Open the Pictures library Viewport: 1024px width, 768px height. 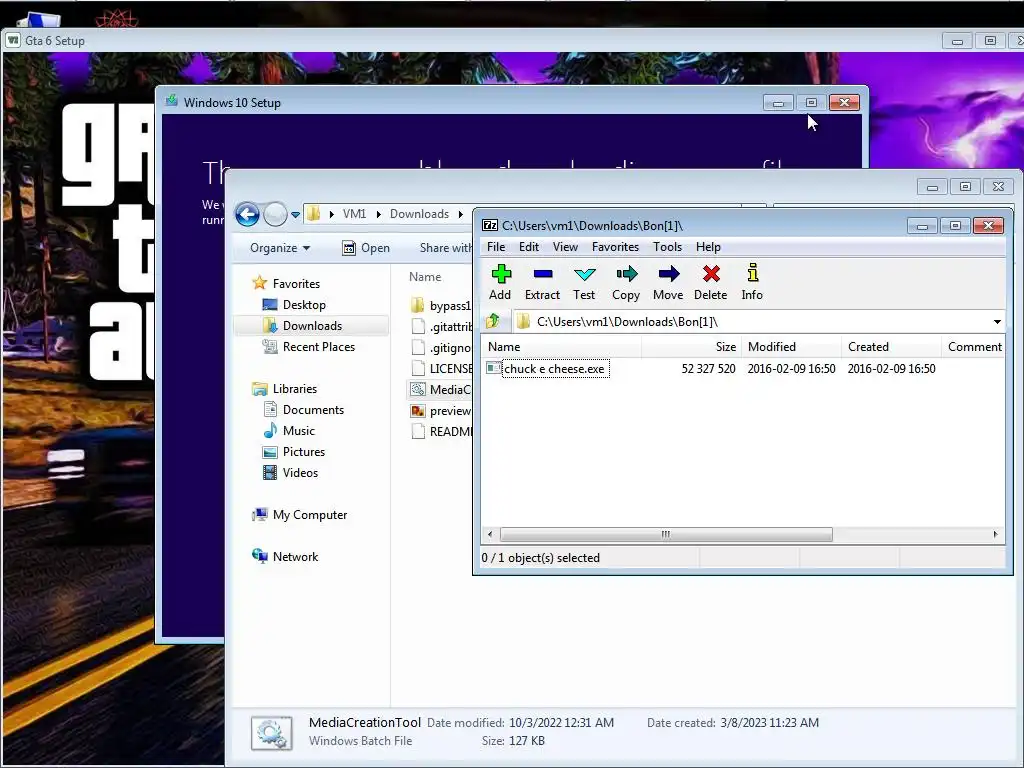pos(294,451)
